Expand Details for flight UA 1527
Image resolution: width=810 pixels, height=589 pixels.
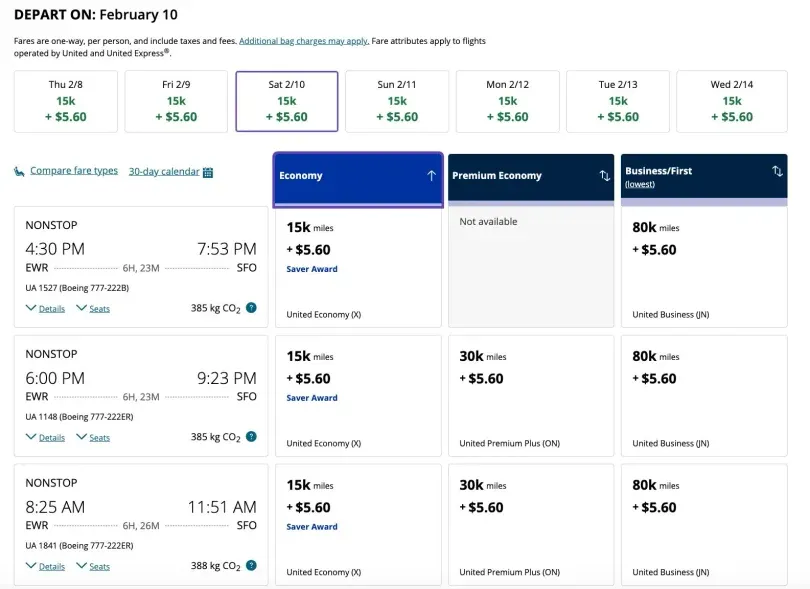tap(45, 309)
